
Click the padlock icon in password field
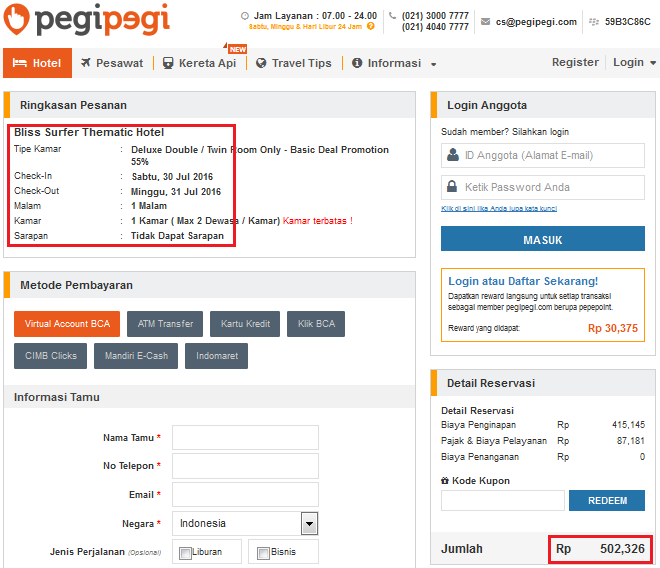pos(452,186)
